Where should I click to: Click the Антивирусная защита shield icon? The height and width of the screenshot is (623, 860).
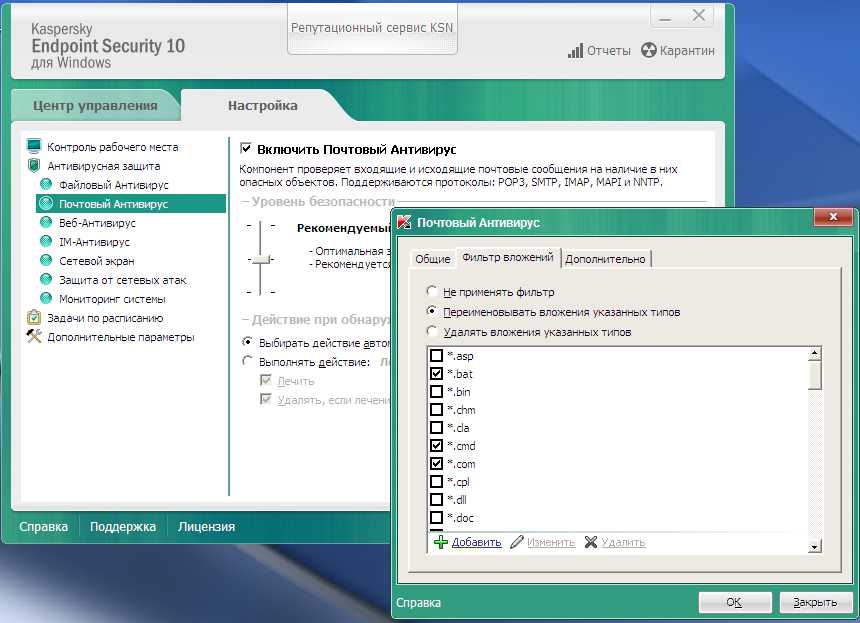tap(34, 166)
